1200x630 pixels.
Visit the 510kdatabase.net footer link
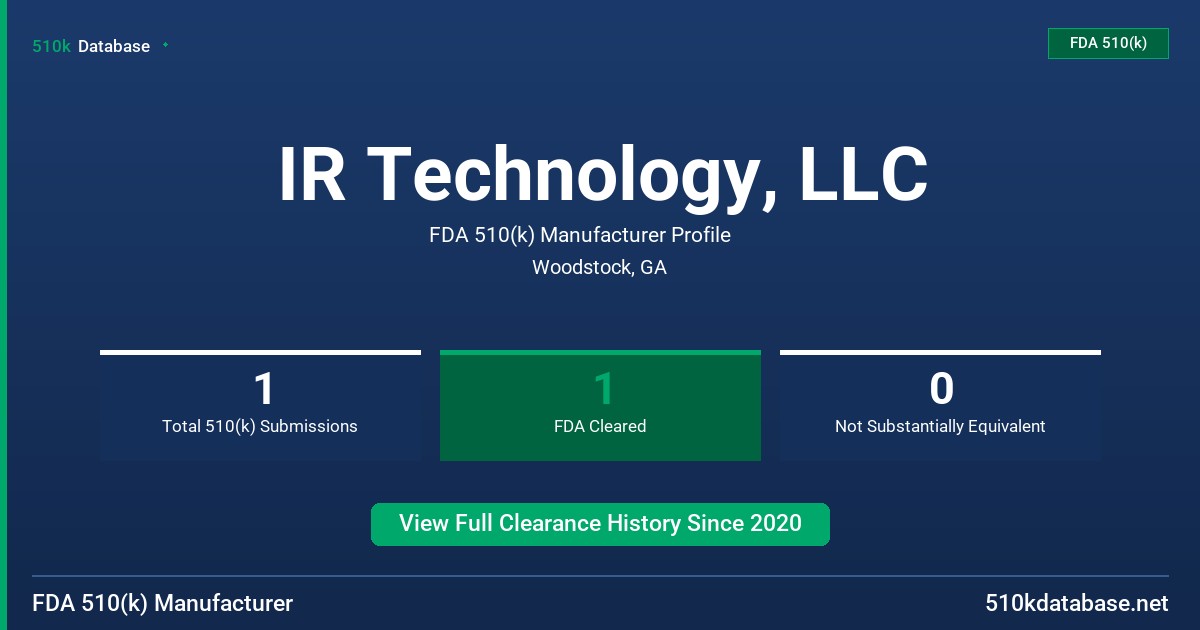[1076, 604]
